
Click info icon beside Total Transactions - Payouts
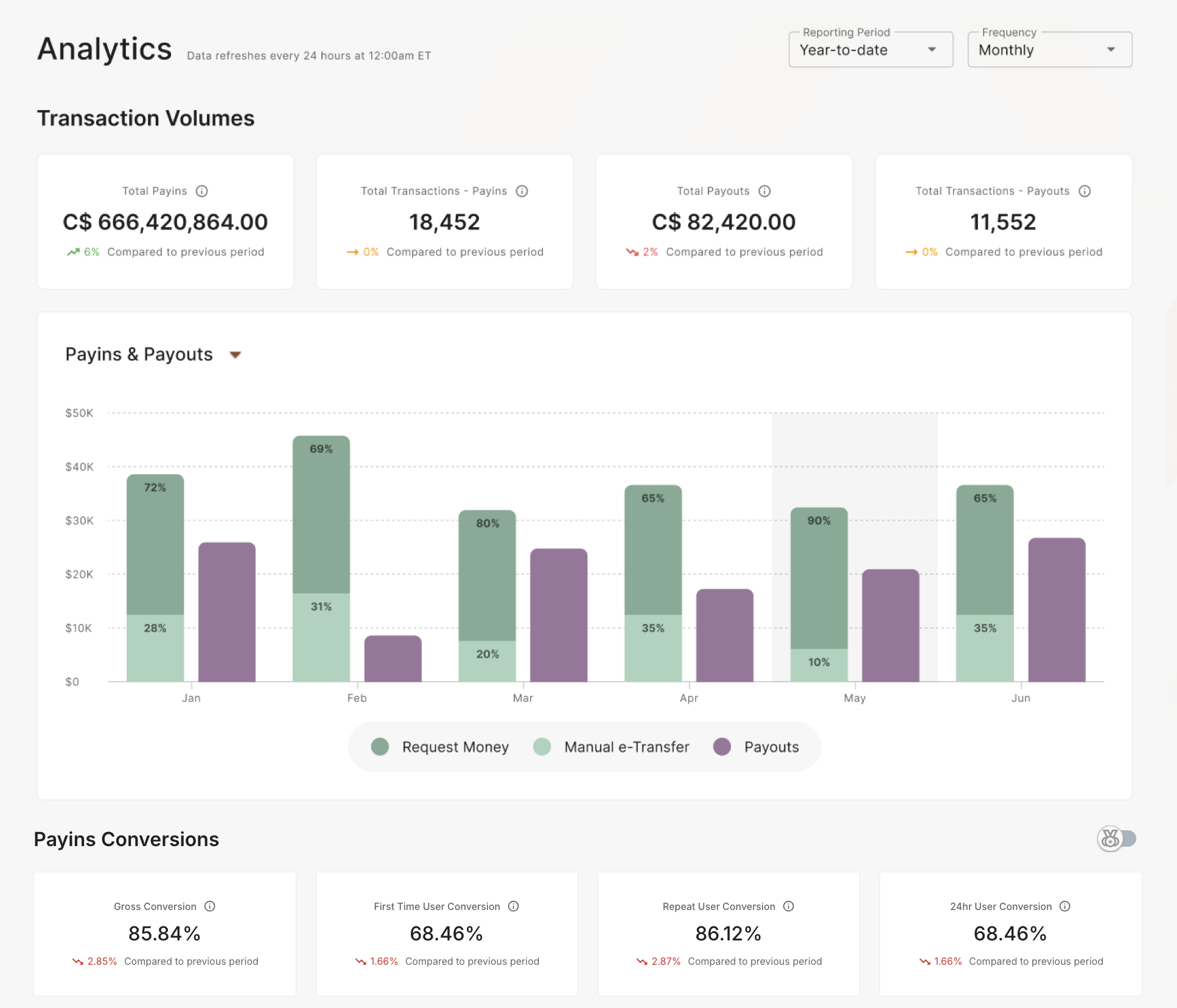click(x=1086, y=191)
